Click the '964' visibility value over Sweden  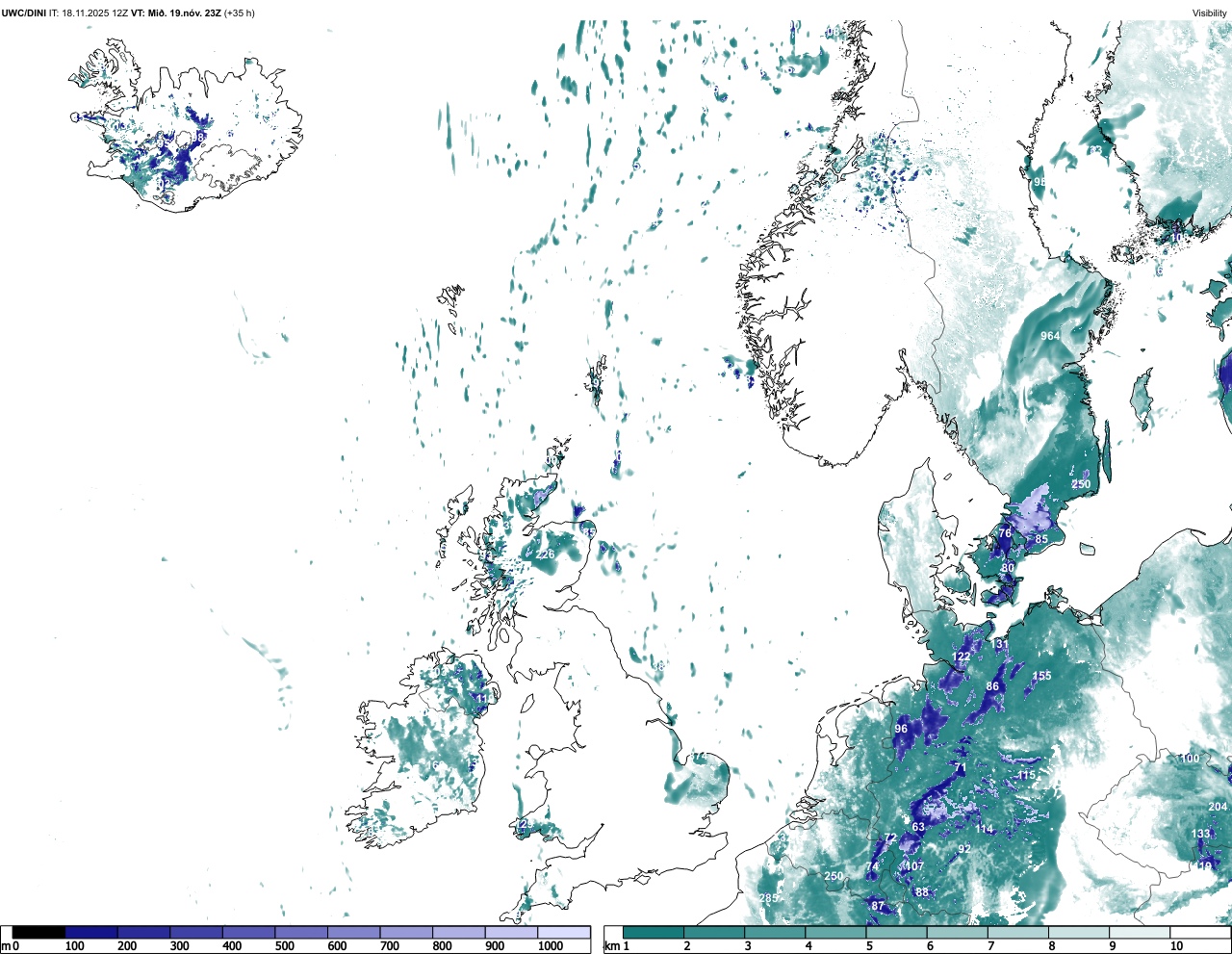1050,336
